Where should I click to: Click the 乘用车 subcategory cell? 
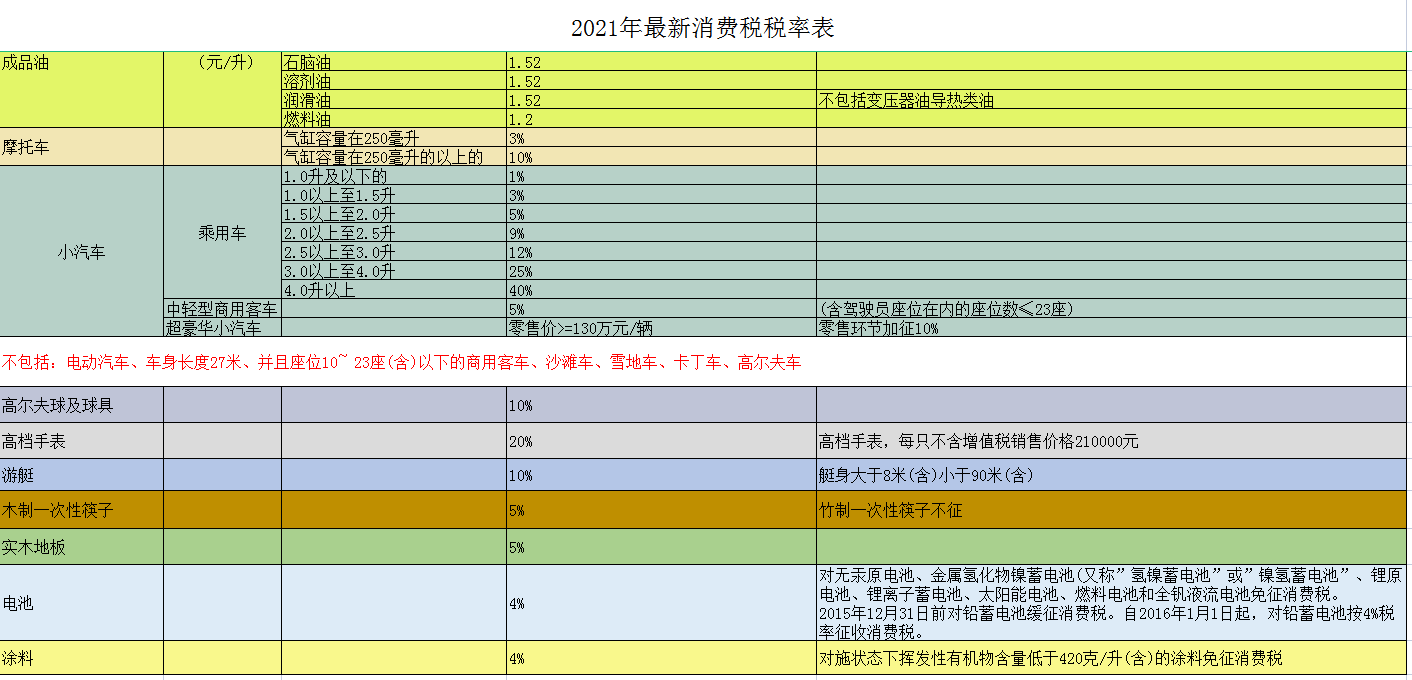tap(222, 233)
